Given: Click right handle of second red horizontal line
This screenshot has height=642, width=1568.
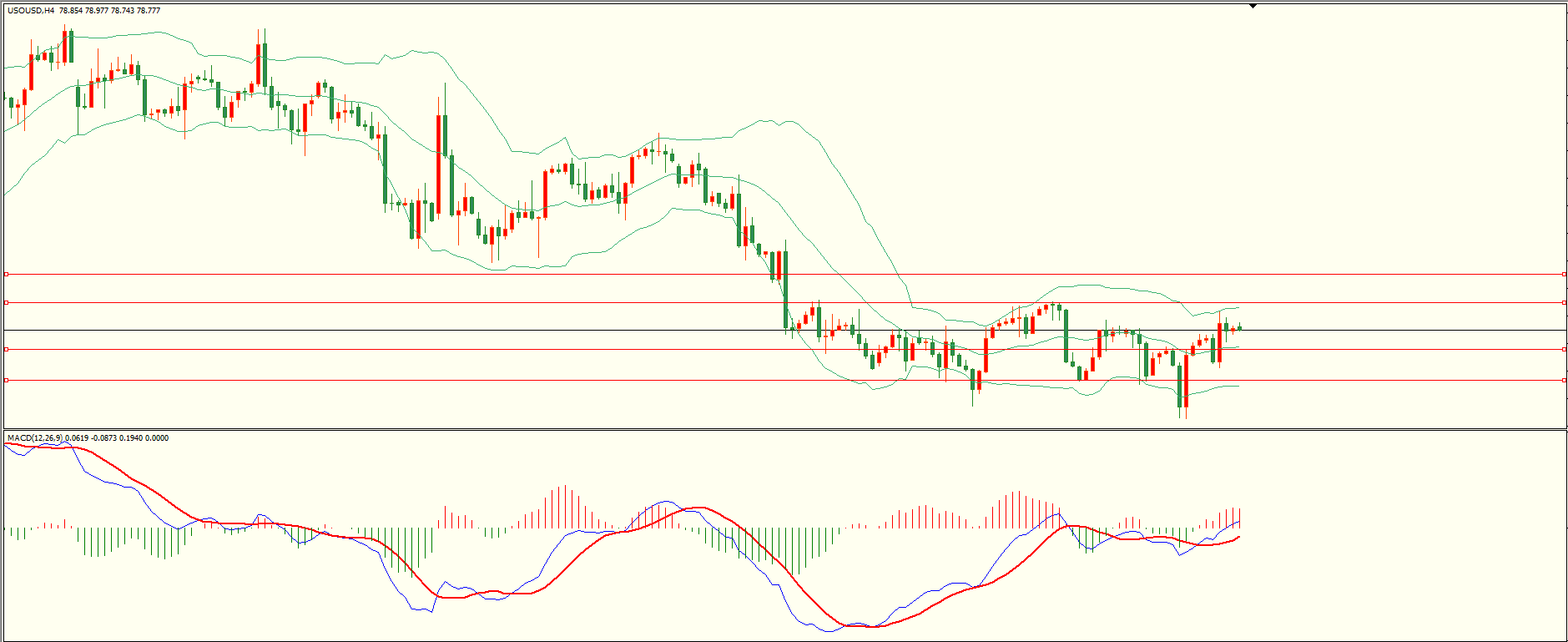Looking at the screenshot, I should click(x=1564, y=302).
